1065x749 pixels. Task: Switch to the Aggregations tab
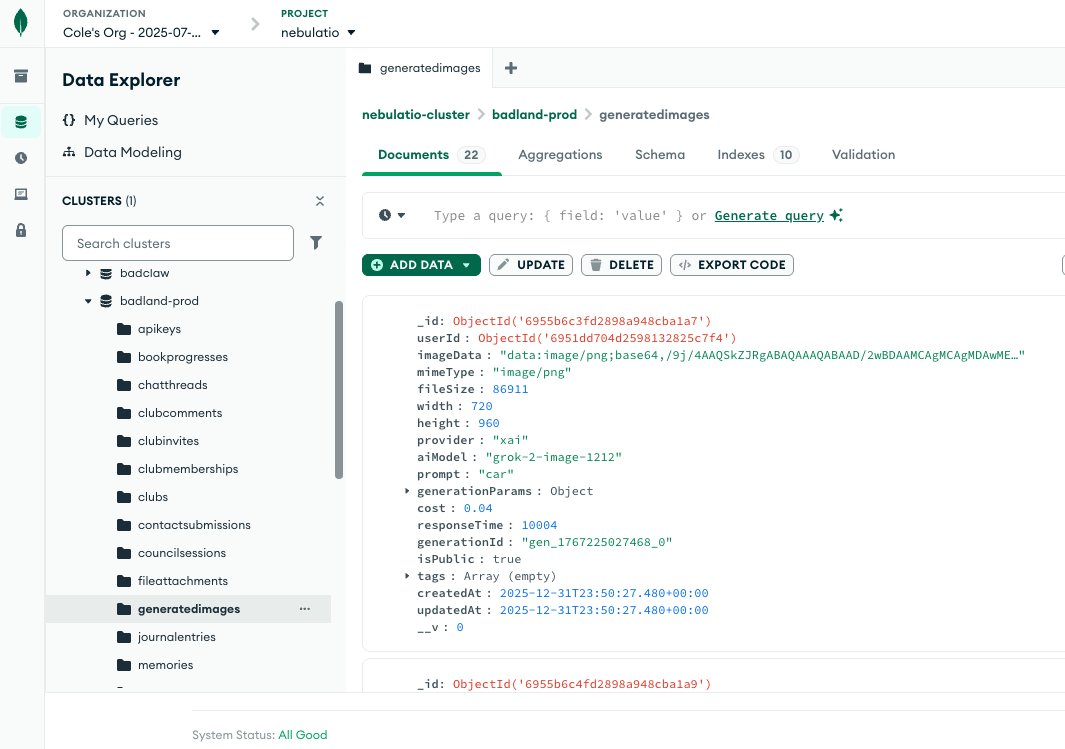560,154
